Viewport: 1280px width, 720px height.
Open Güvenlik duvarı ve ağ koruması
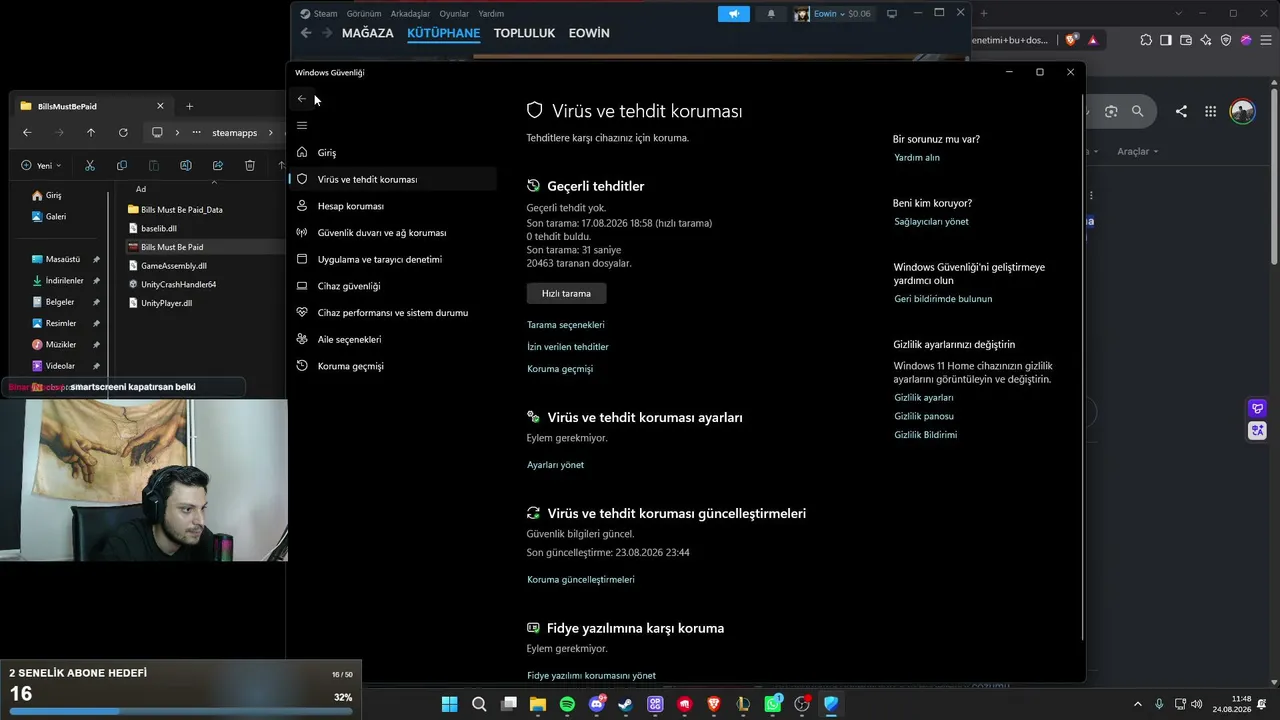392,233
